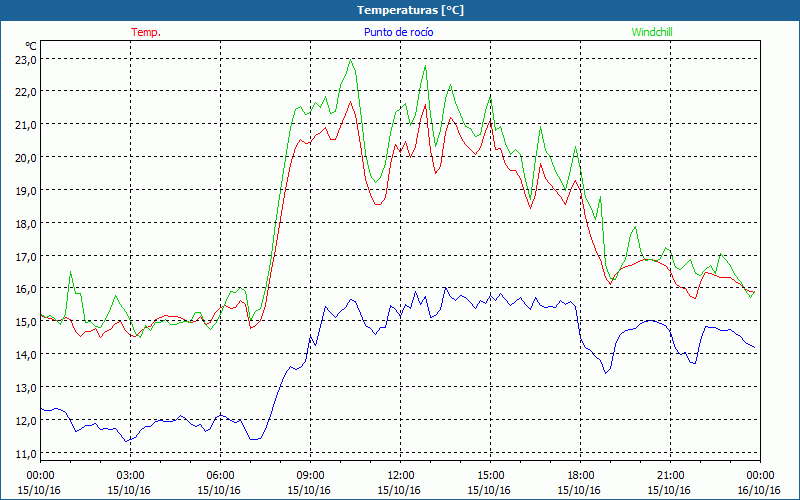The height and width of the screenshot is (500, 800).
Task: Click the 21:00 time axis label
Action: pos(670,476)
